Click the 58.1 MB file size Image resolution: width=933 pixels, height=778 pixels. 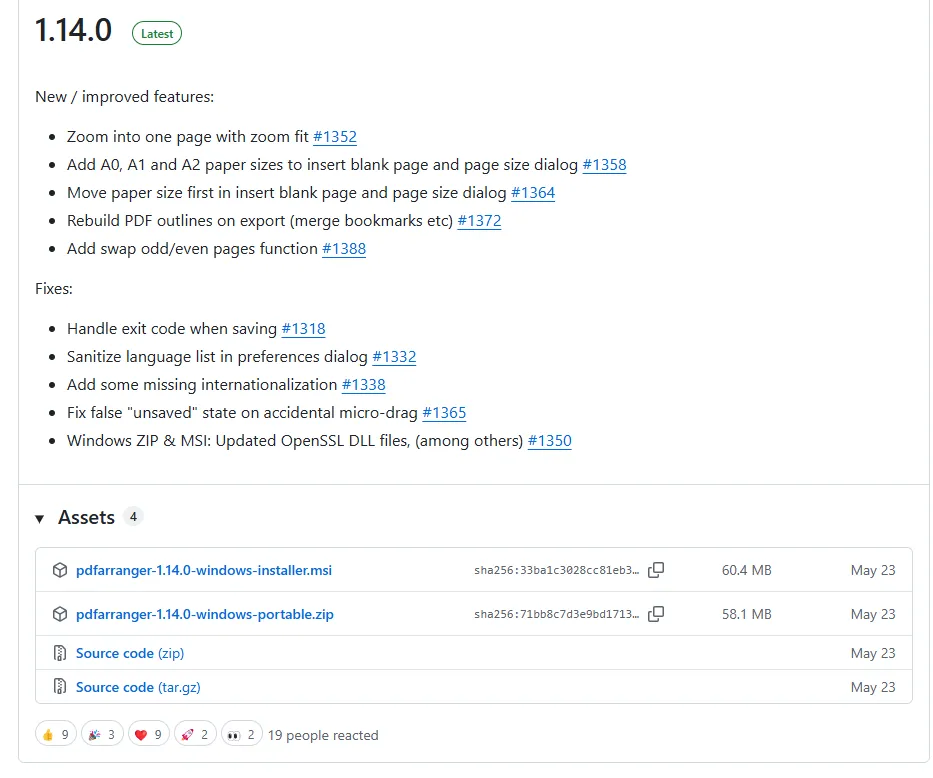[746, 614]
